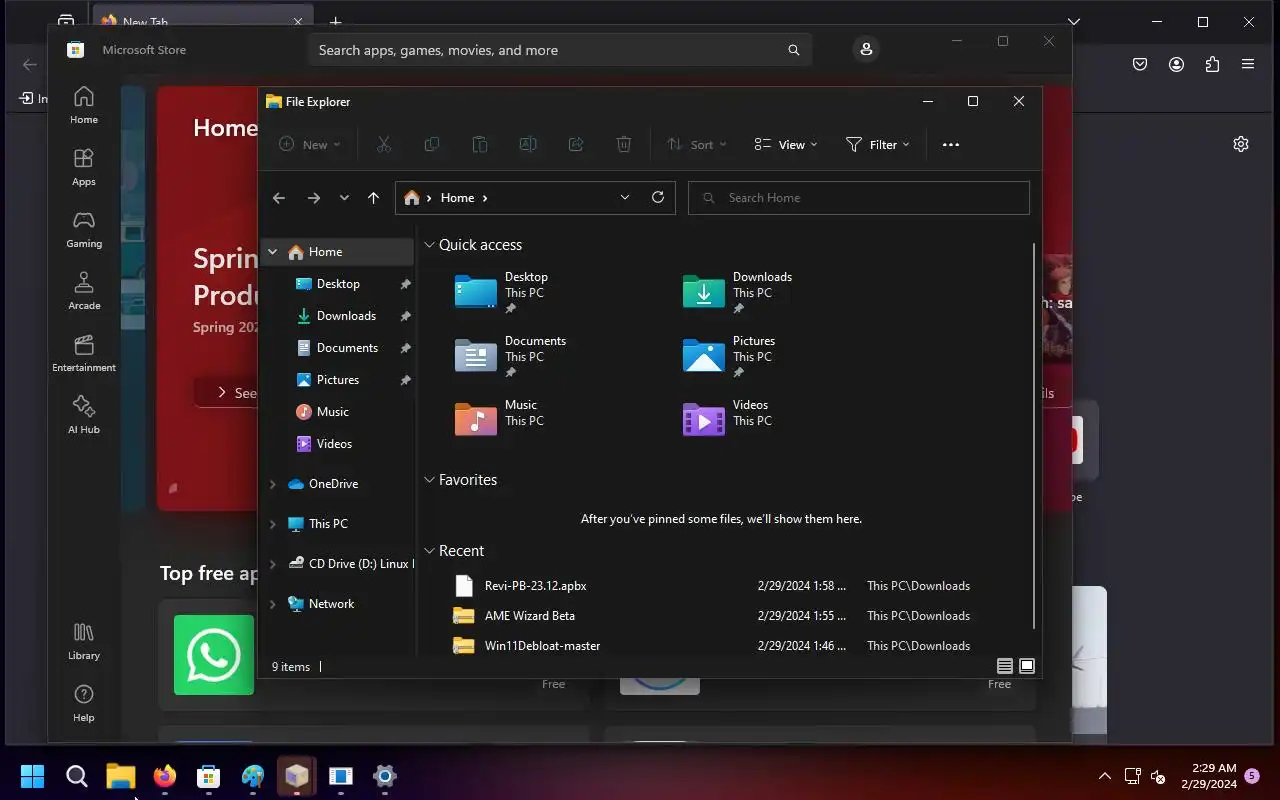Screen dimensions: 1280x800
Task: Open Music folder tile in Quick access
Action: [499, 420]
